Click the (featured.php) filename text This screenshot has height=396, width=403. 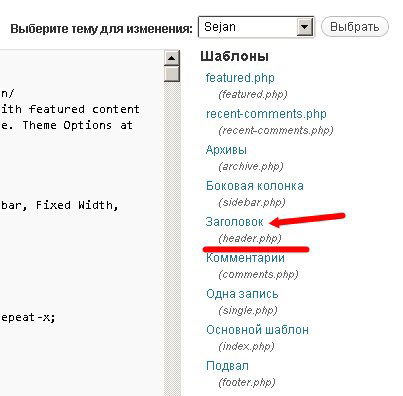(253, 94)
